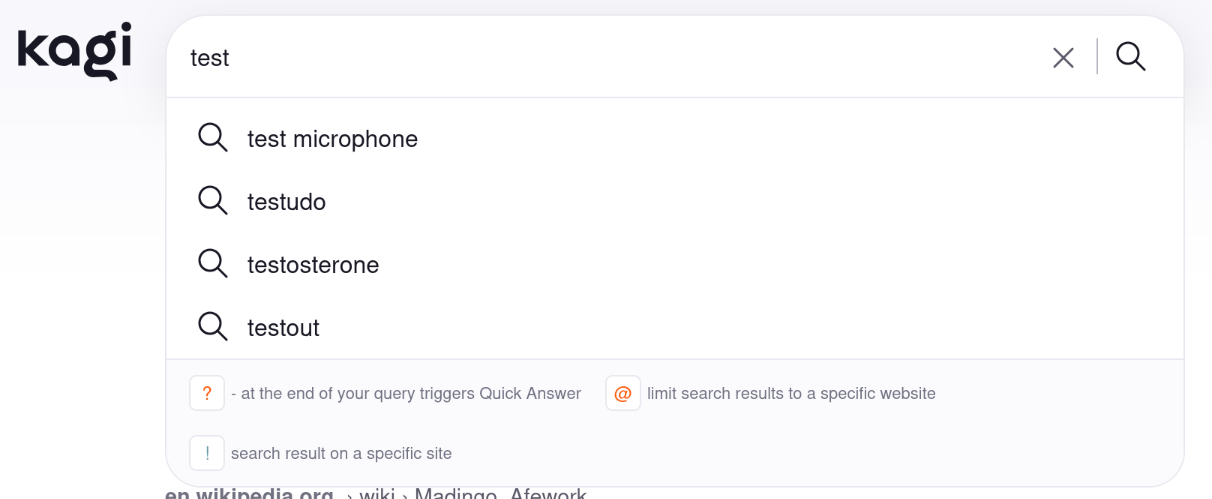1212x499 pixels.
Task: Click magnifier icon beside "test microphone"
Action: pos(213,138)
